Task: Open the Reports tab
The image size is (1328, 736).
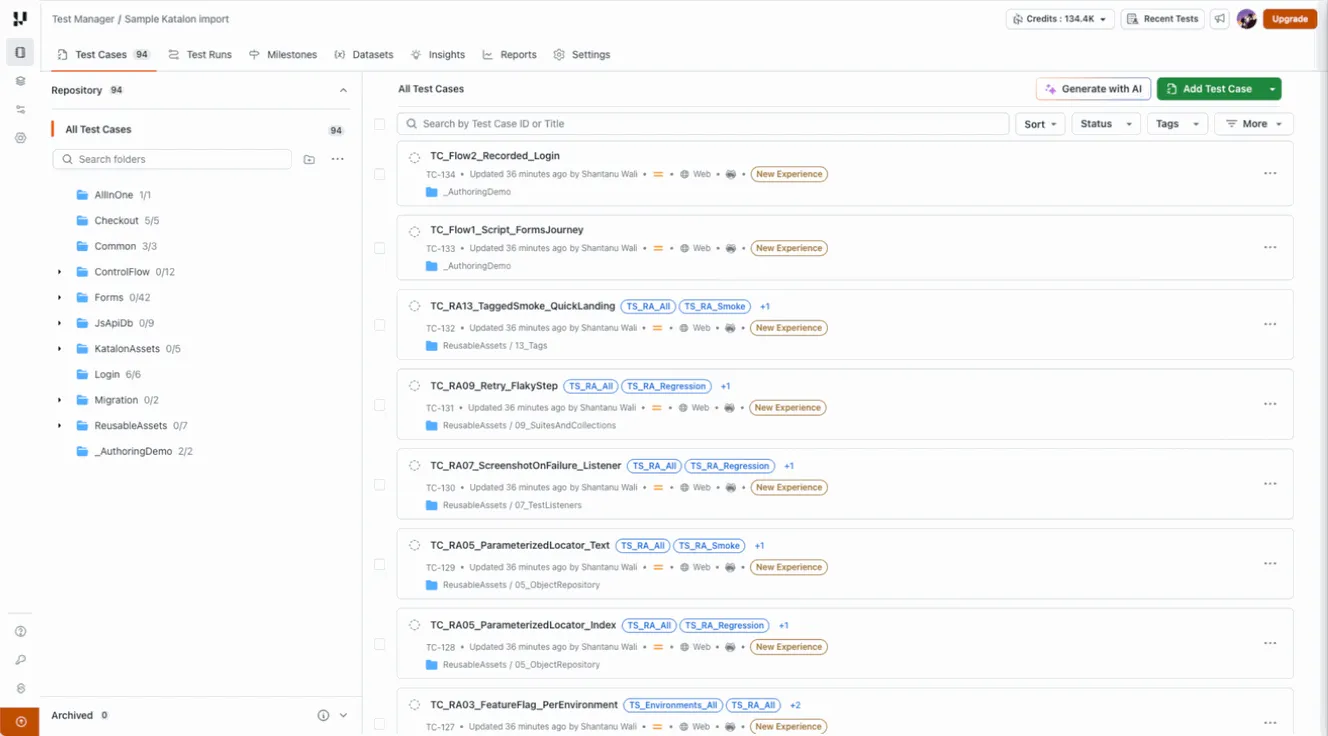Action: pyautogui.click(x=509, y=54)
